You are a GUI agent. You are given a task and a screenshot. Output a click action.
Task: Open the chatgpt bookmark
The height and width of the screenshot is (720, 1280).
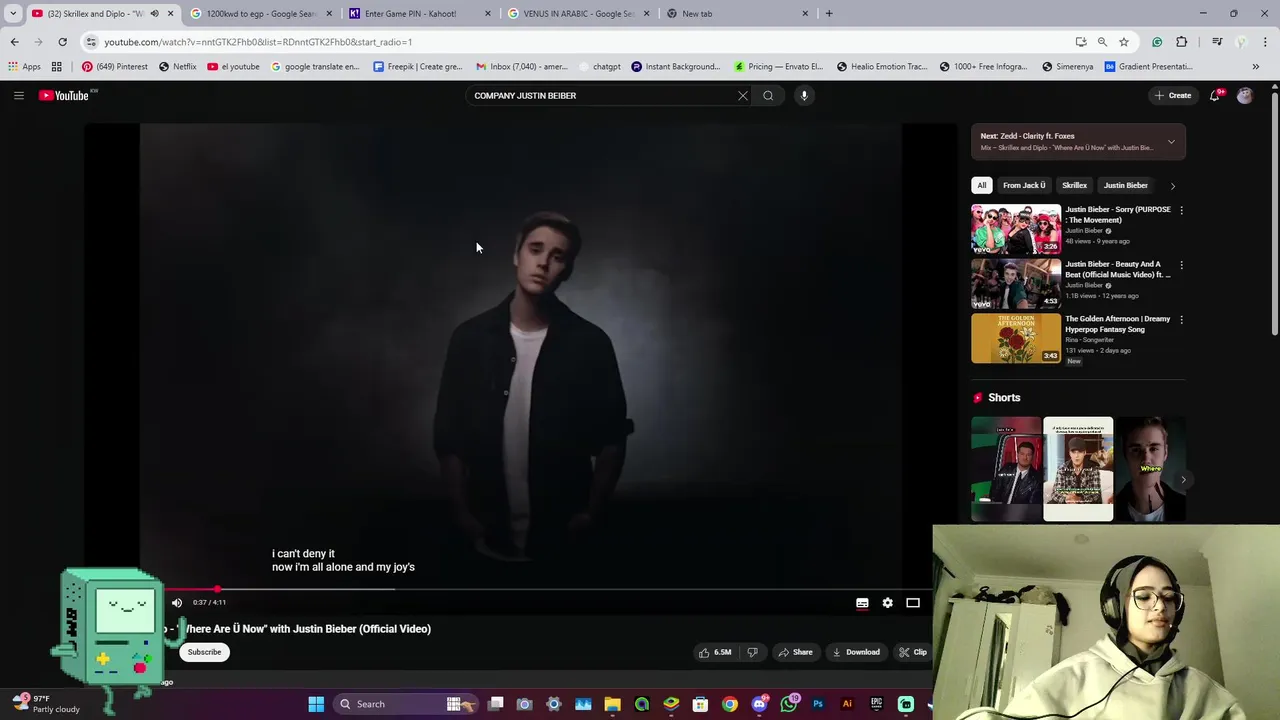coord(599,67)
